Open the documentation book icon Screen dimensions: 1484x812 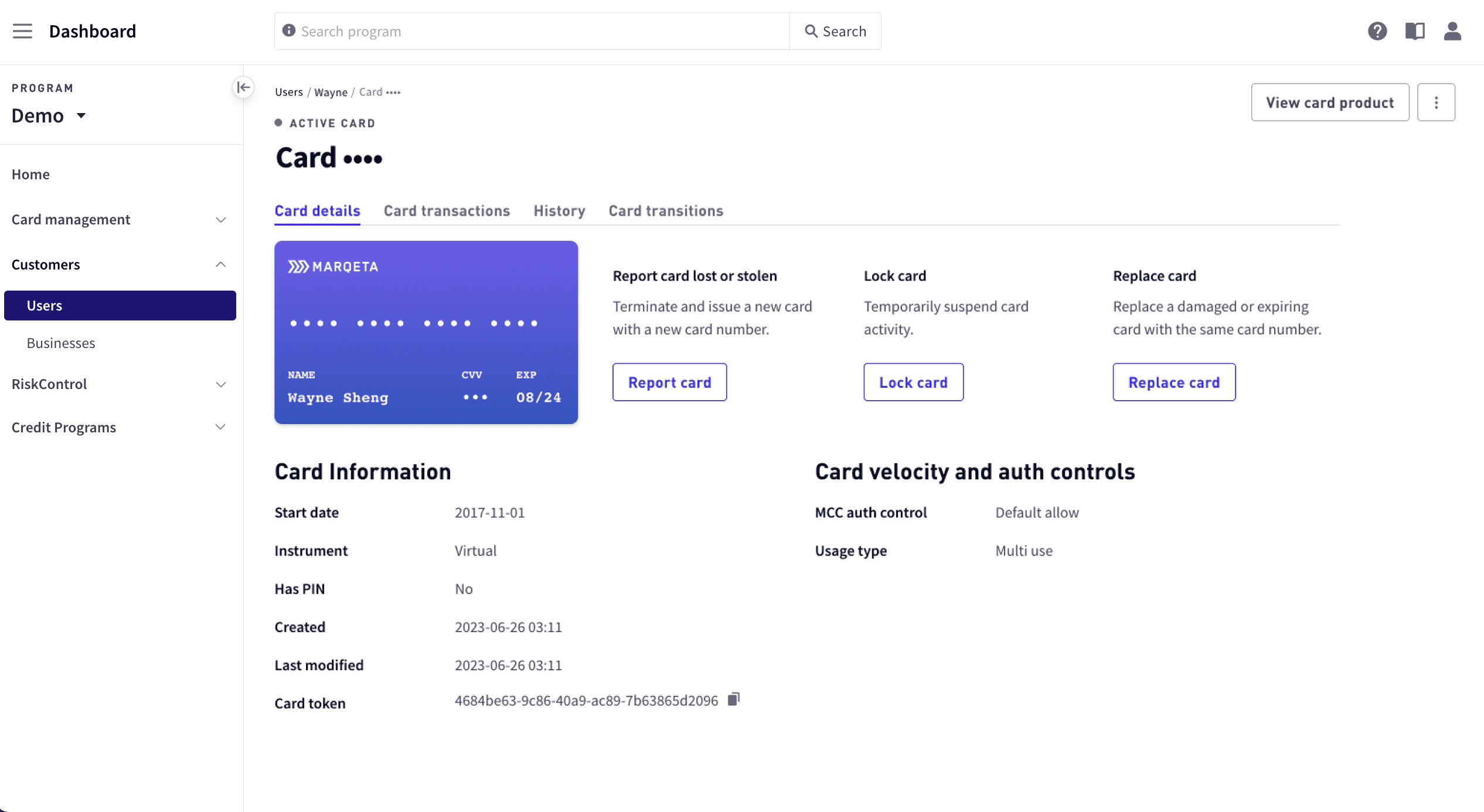[x=1414, y=31]
